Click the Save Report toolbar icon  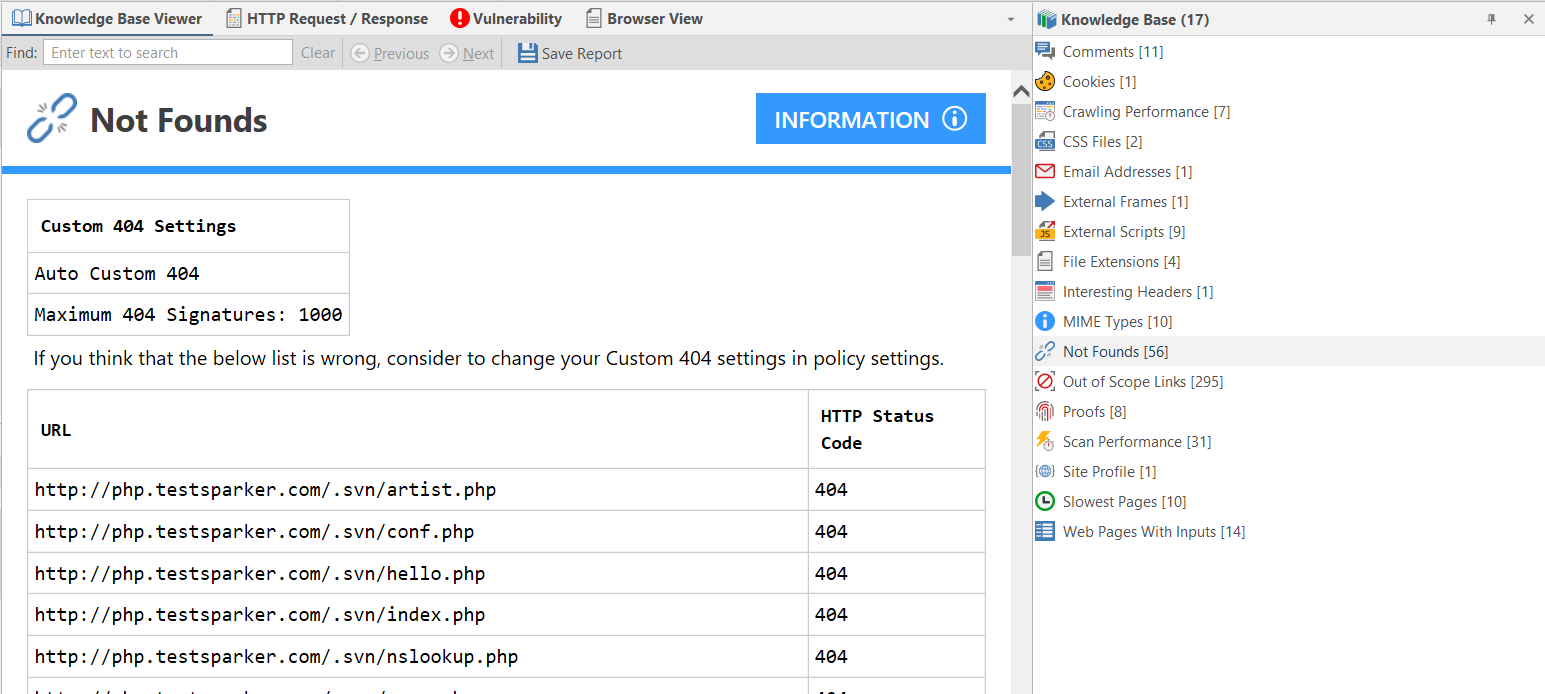coord(527,53)
